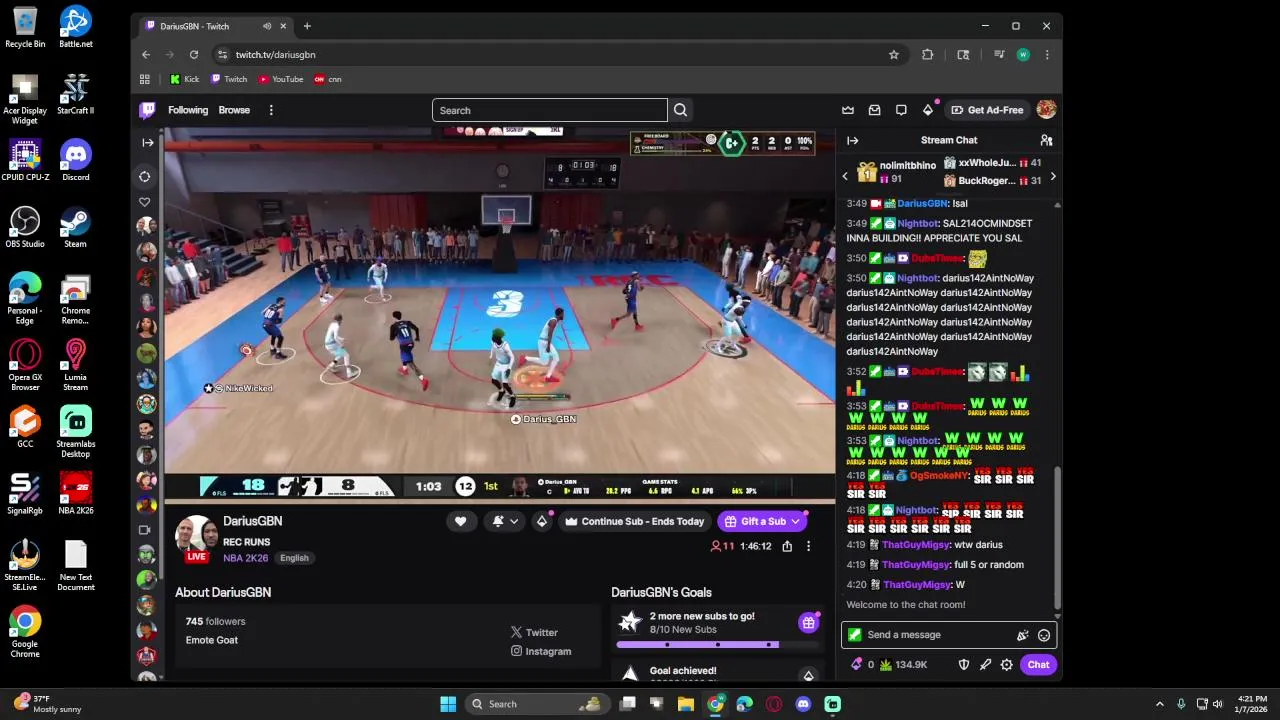
Task: Click the chat scrollbar
Action: coord(1057,535)
